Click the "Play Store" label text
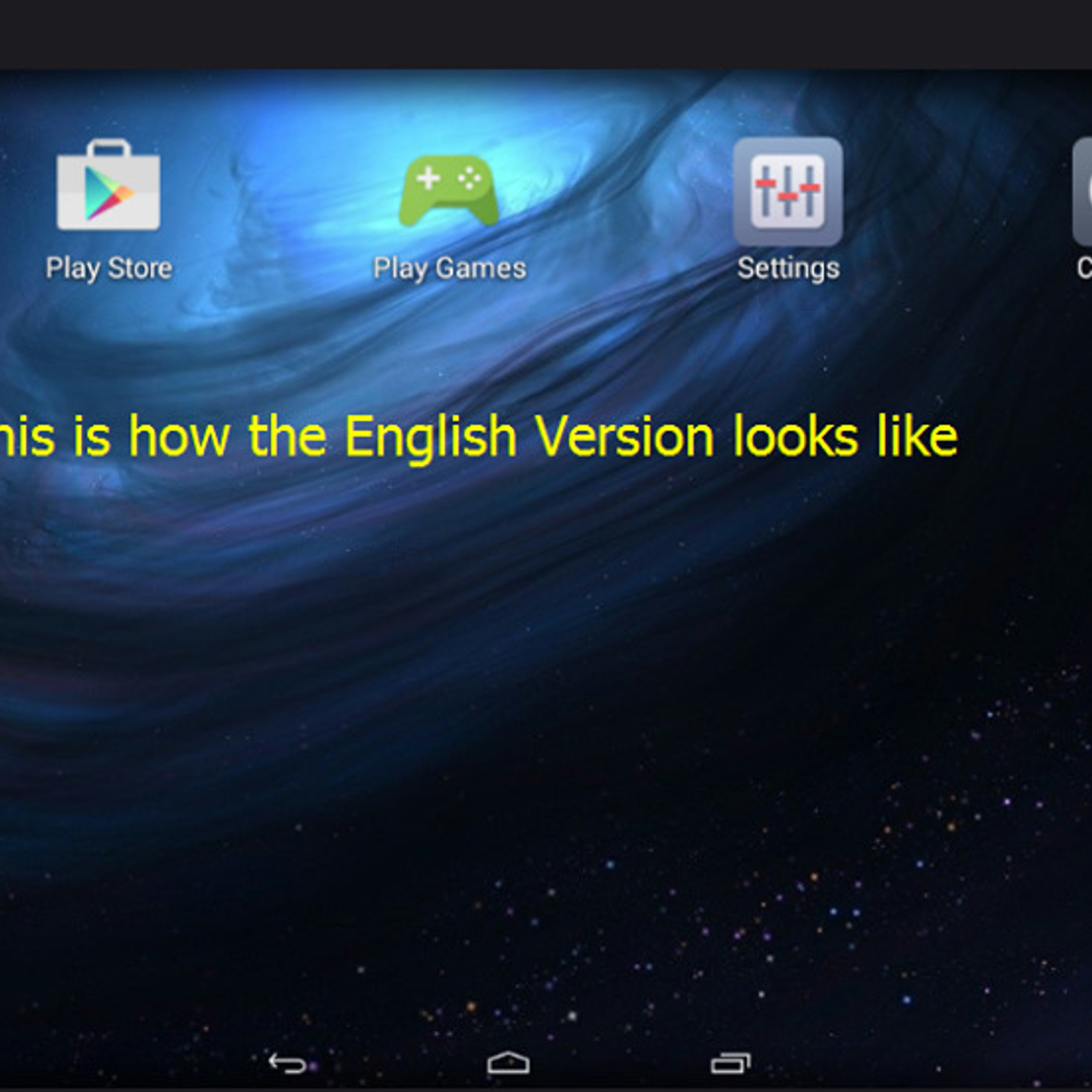 click(x=109, y=268)
